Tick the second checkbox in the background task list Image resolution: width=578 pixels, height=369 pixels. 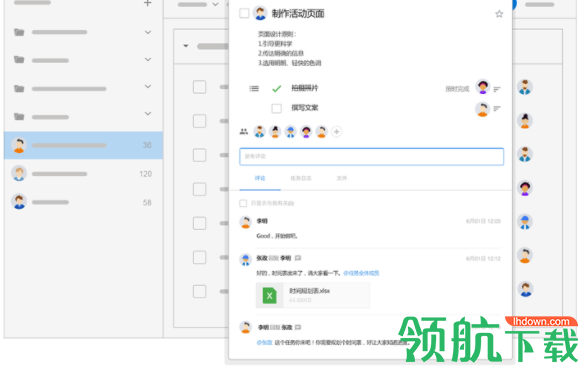[x=199, y=121]
